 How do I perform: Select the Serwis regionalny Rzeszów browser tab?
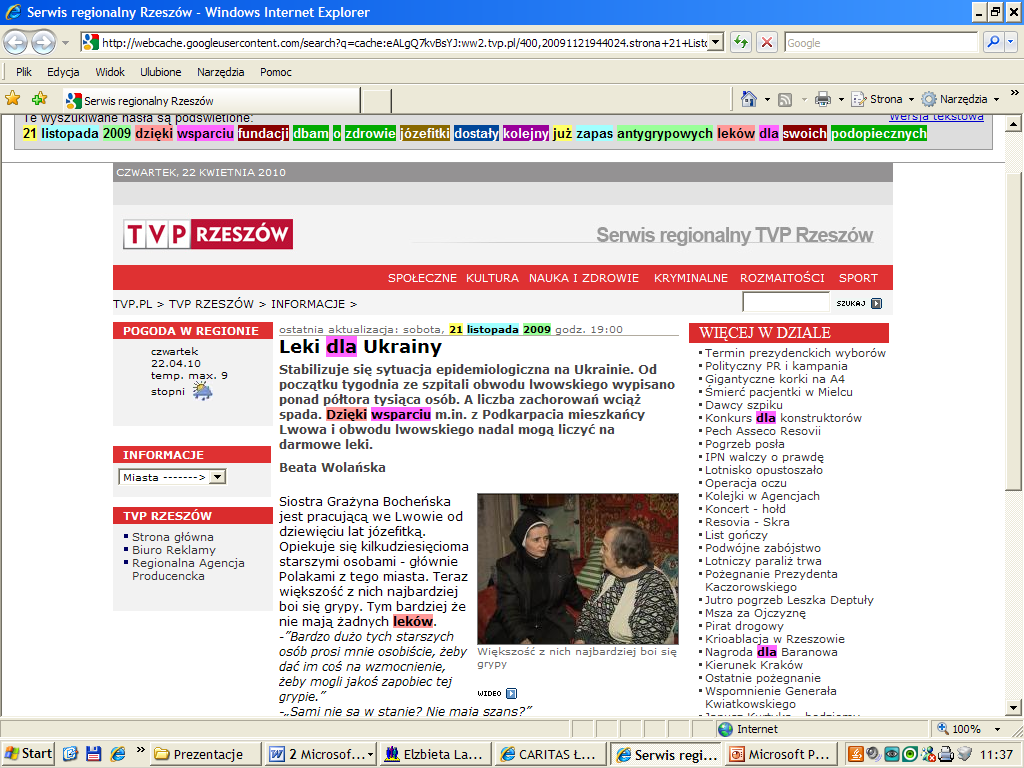212,101
